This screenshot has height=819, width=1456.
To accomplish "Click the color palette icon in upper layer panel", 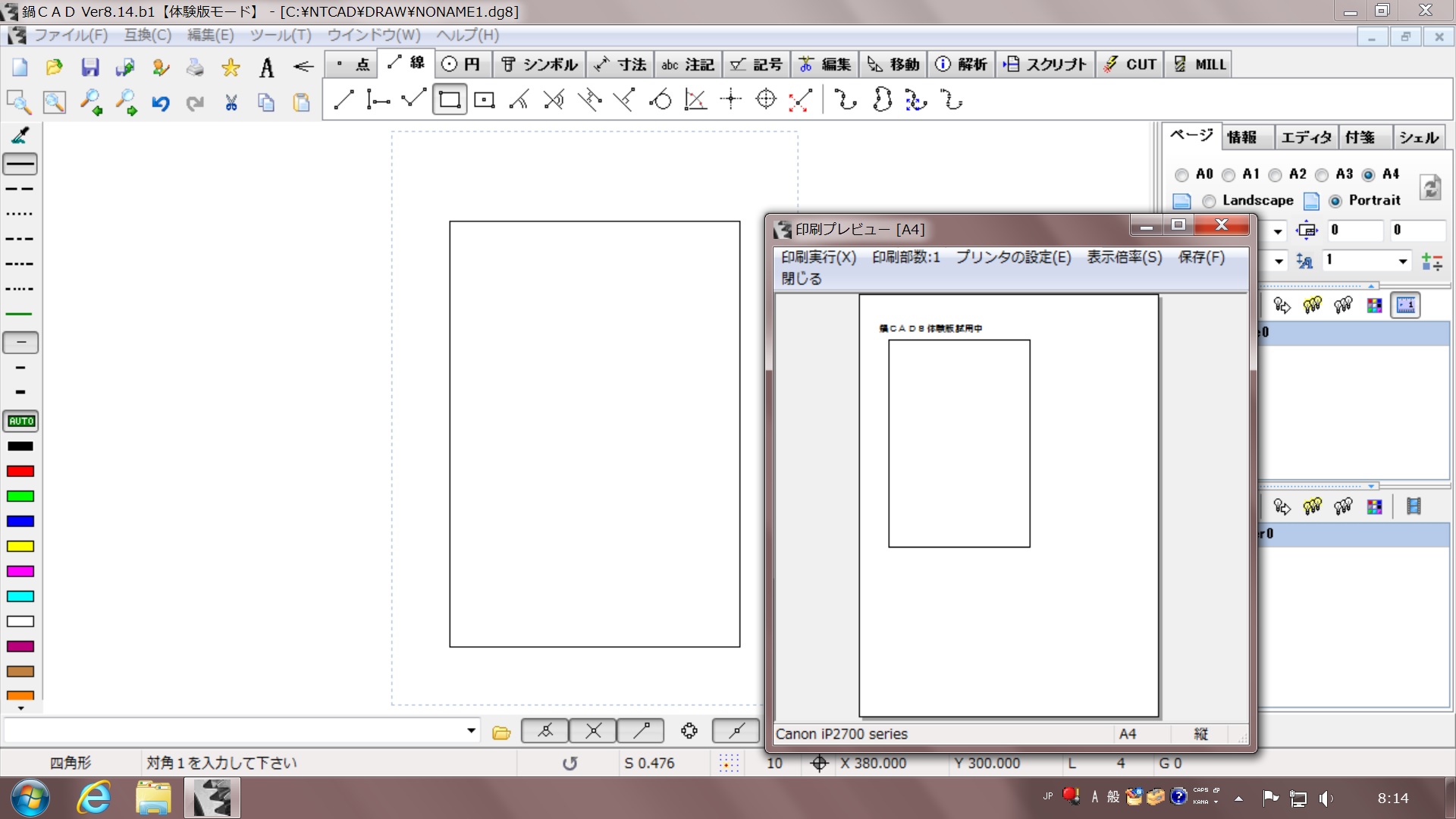I will tap(1374, 305).
